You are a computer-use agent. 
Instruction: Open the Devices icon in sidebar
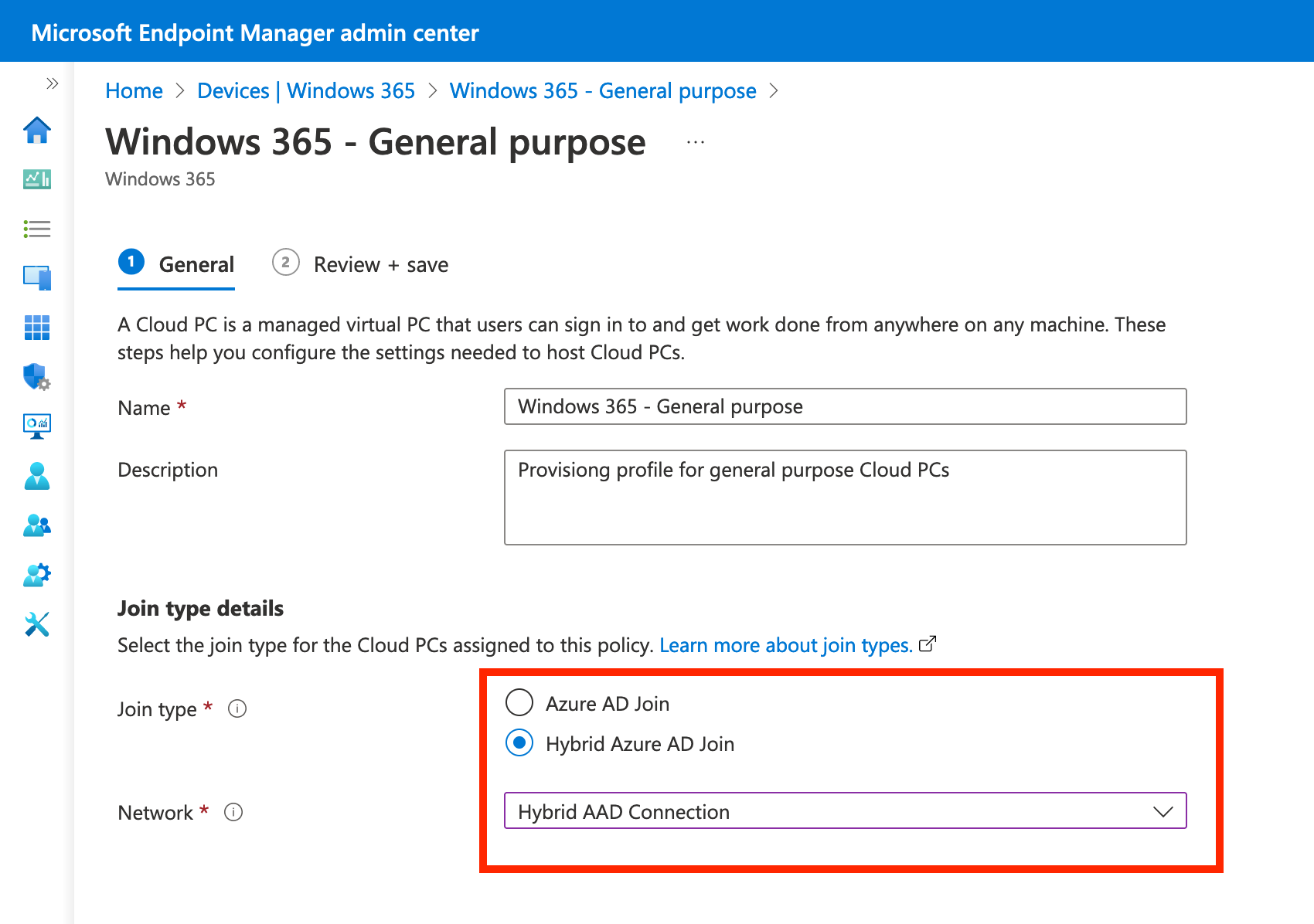37,278
